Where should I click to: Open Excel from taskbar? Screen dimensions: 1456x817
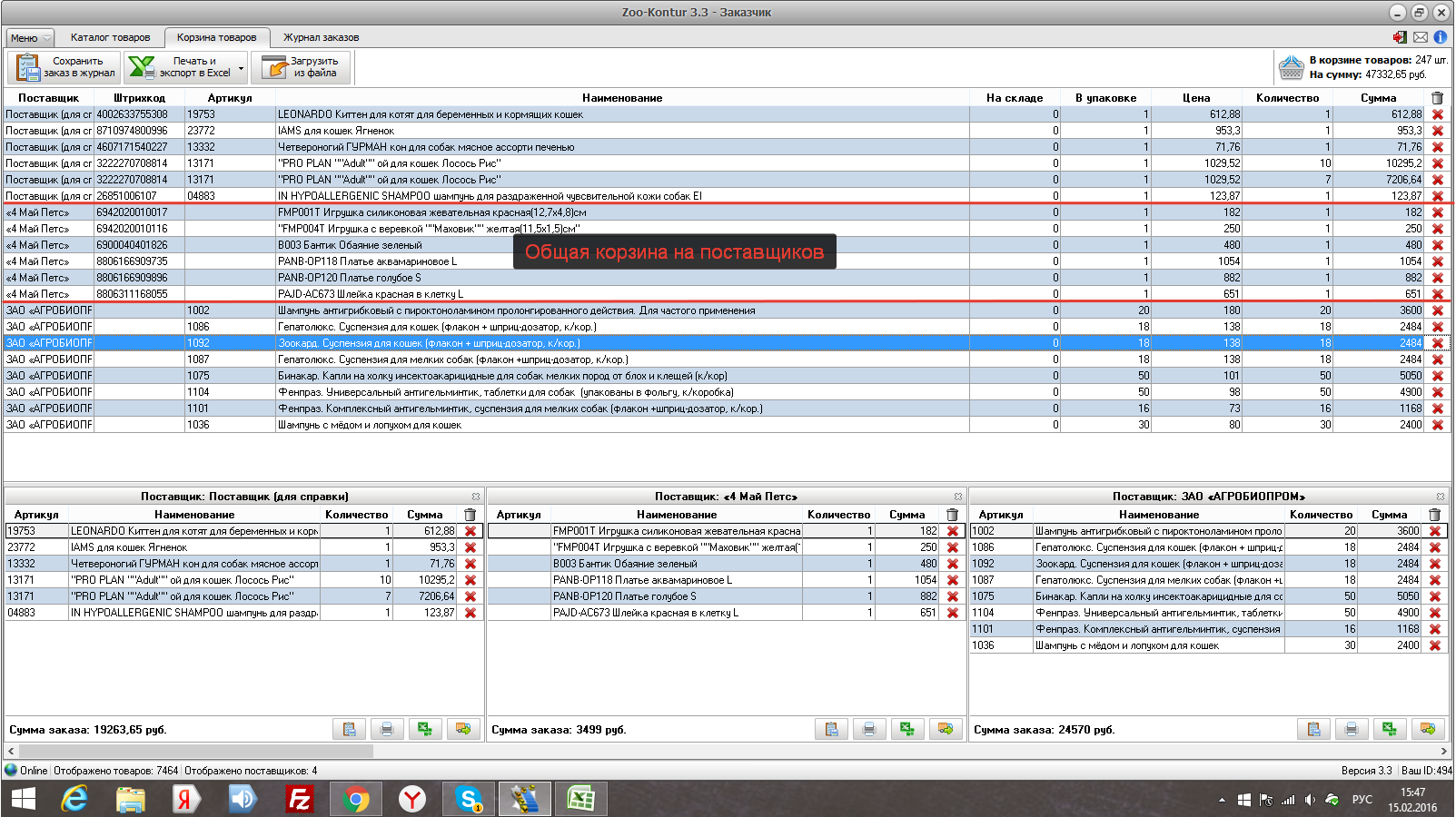pyautogui.click(x=581, y=799)
